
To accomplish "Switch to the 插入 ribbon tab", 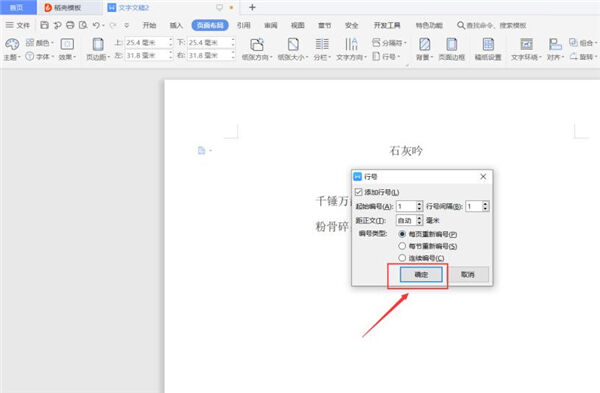I will [x=176, y=25].
